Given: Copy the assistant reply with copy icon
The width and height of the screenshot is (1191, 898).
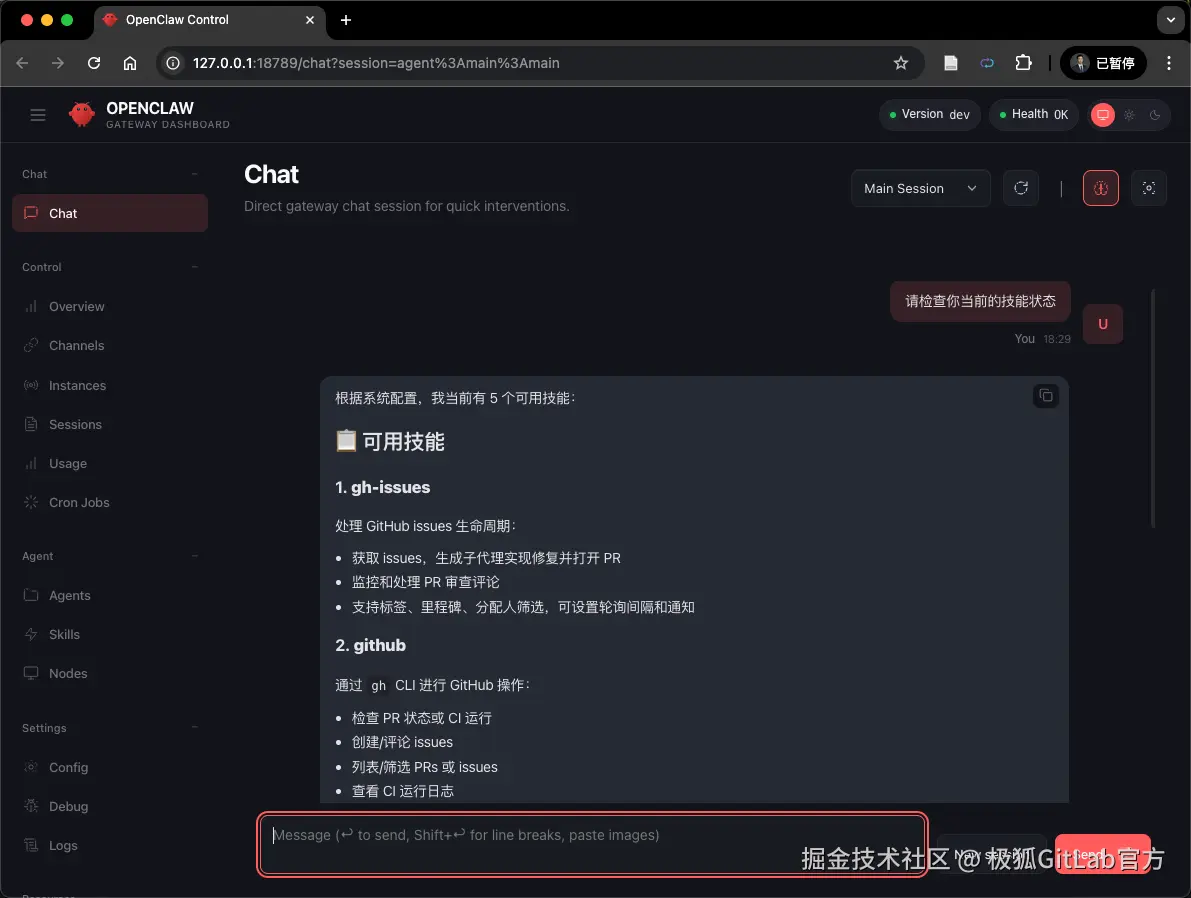Looking at the screenshot, I should point(1046,396).
